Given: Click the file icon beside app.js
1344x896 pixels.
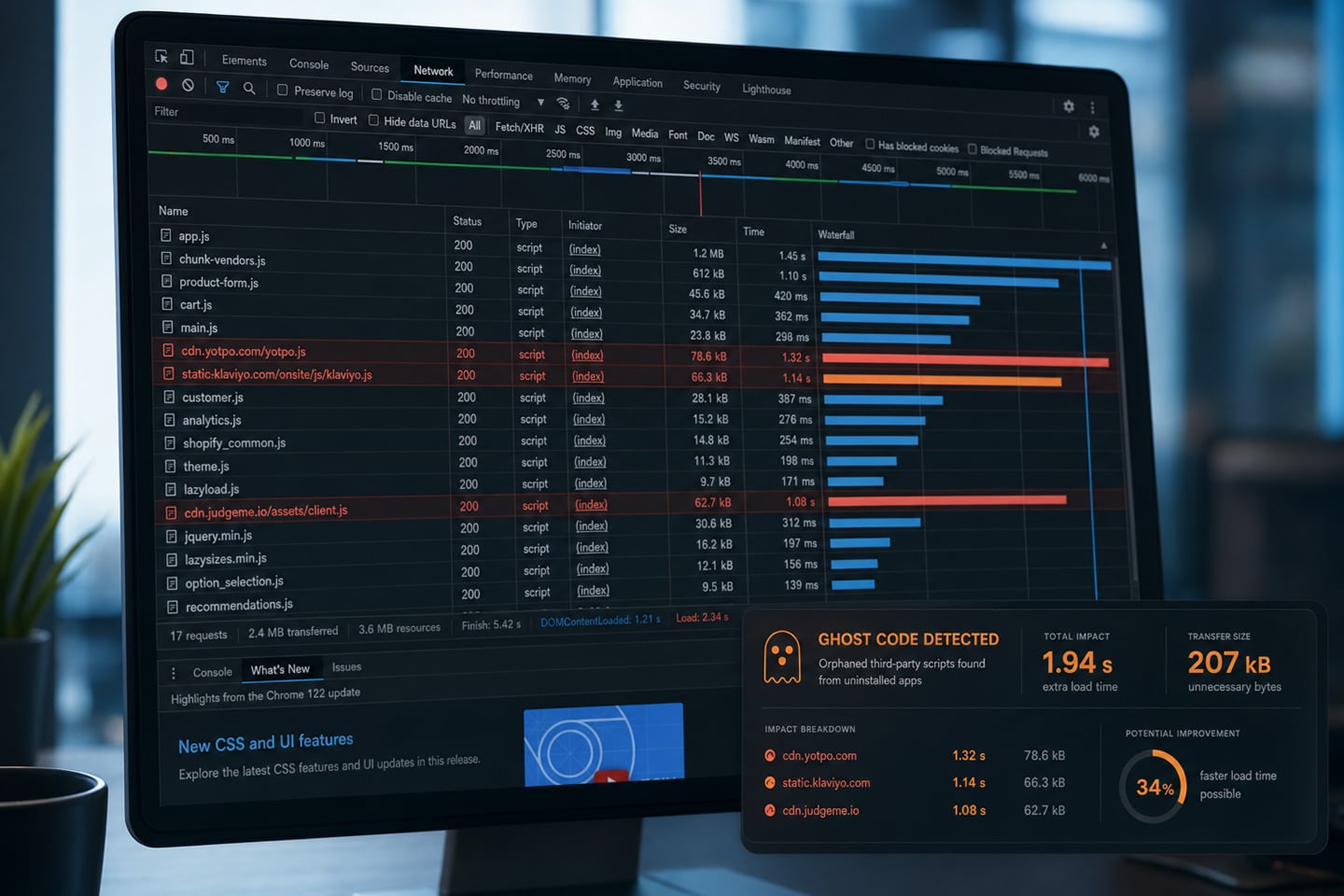Looking at the screenshot, I should click(x=166, y=235).
